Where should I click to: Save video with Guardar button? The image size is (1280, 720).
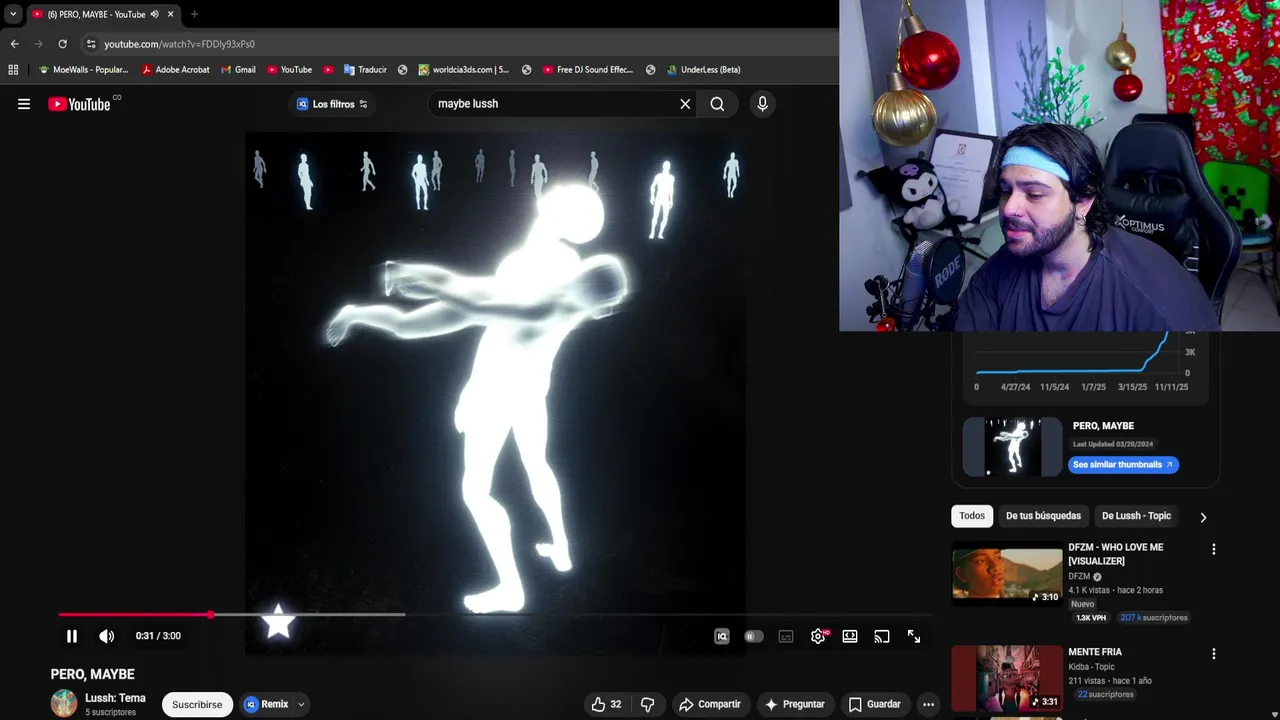click(x=874, y=704)
